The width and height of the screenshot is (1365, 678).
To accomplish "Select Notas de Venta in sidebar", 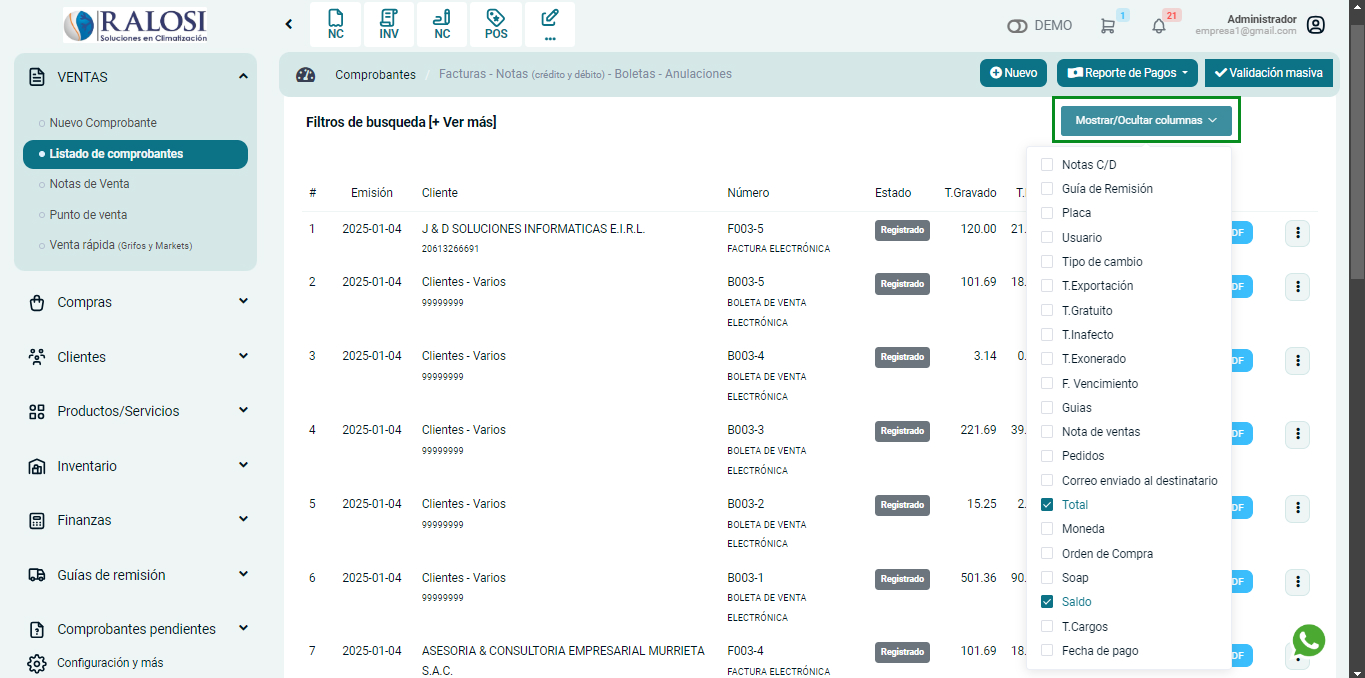I will tap(89, 184).
